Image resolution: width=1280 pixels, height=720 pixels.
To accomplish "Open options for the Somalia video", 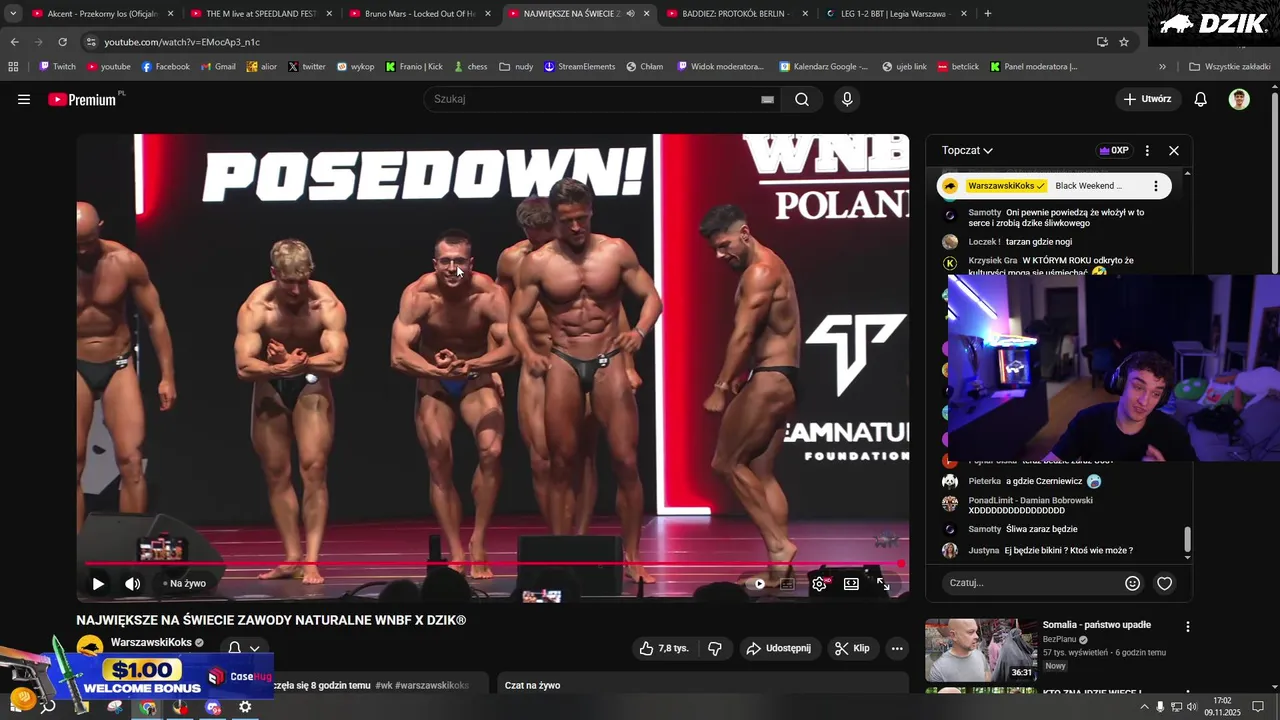I will (1187, 627).
